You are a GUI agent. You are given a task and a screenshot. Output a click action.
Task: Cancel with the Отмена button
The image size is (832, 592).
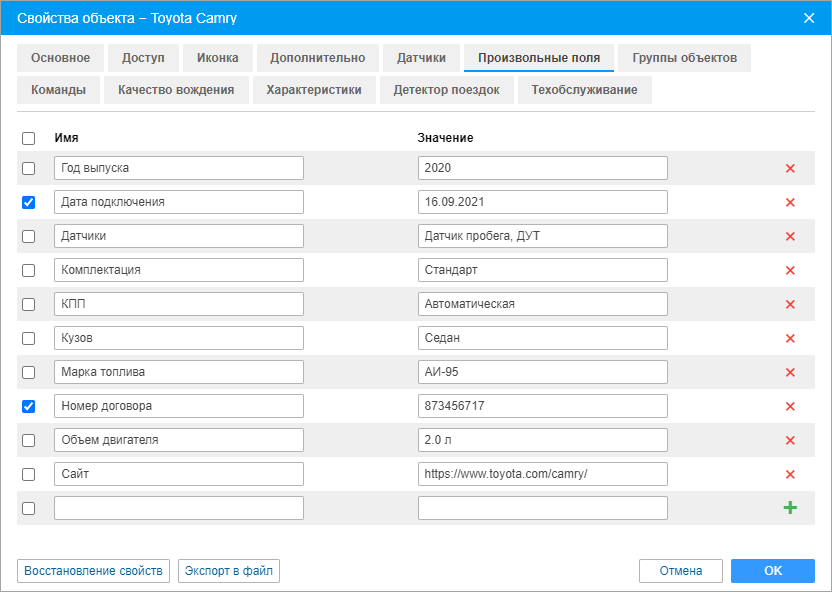pyautogui.click(x=681, y=571)
